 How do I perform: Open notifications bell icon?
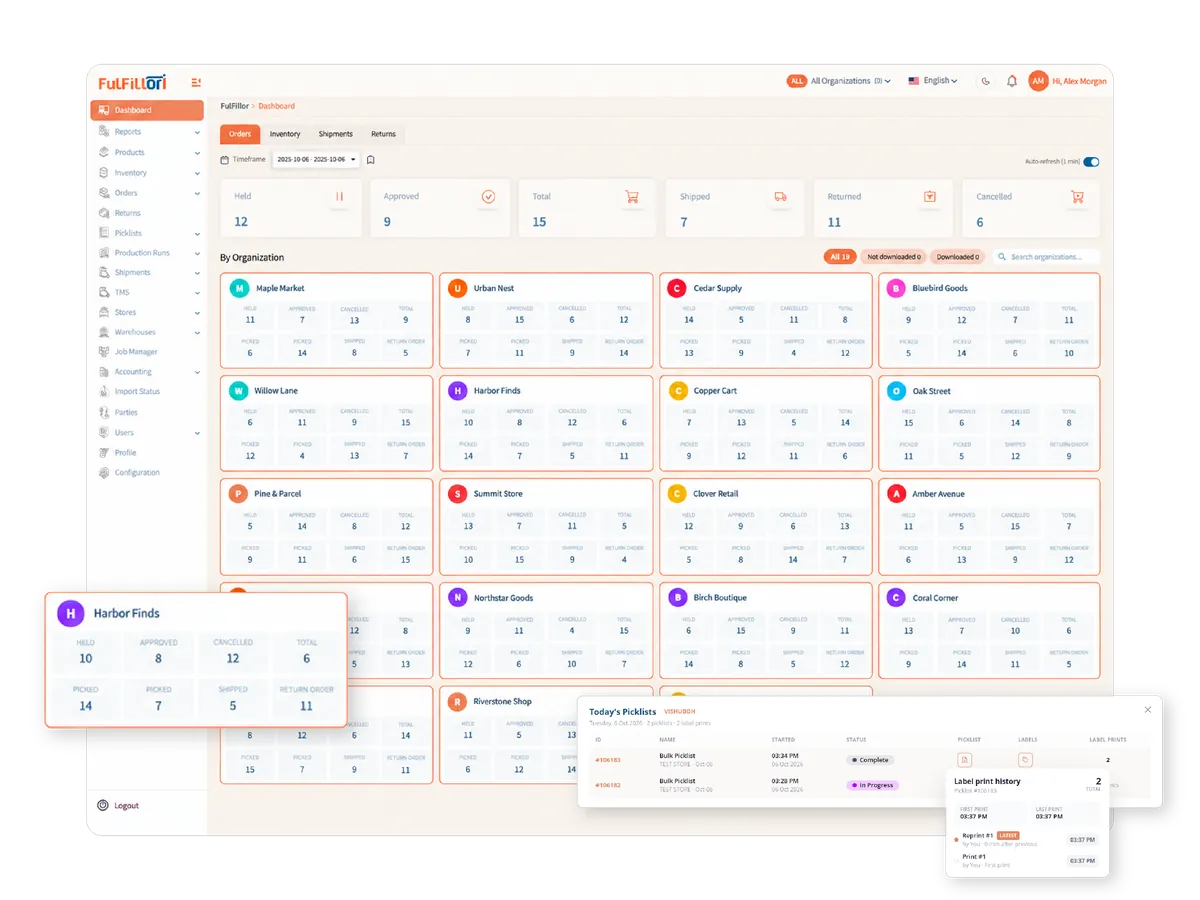pos(1012,81)
